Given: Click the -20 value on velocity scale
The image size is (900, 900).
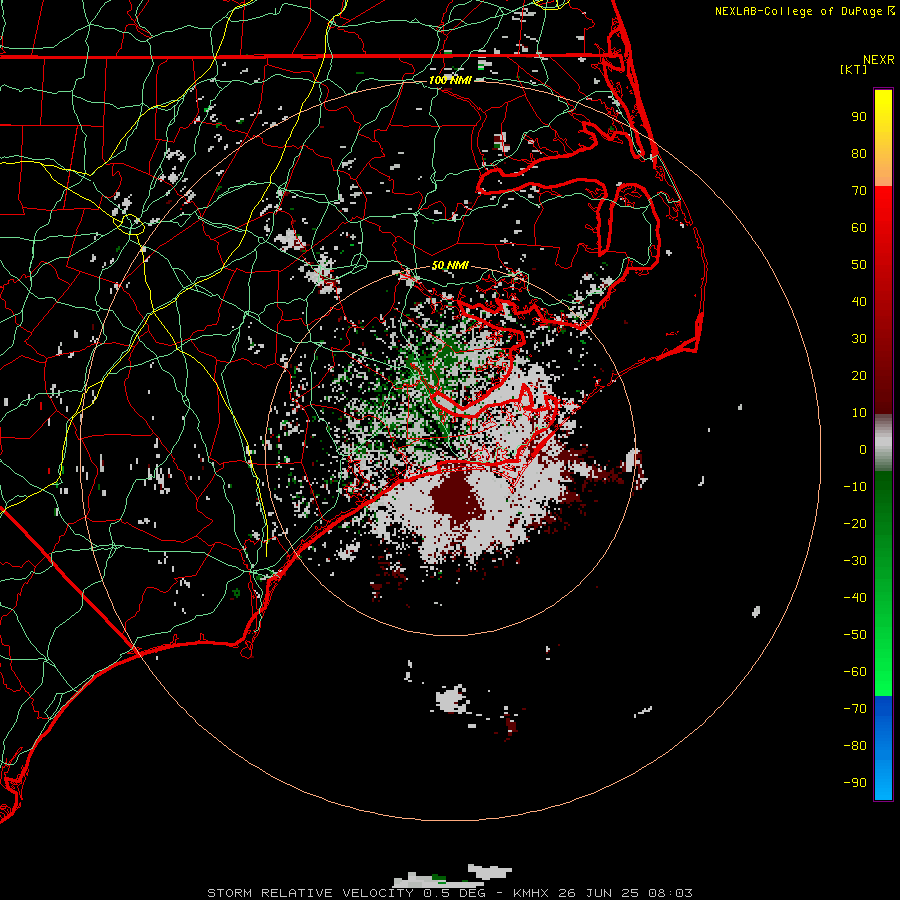Looking at the screenshot, I should tap(855, 523).
